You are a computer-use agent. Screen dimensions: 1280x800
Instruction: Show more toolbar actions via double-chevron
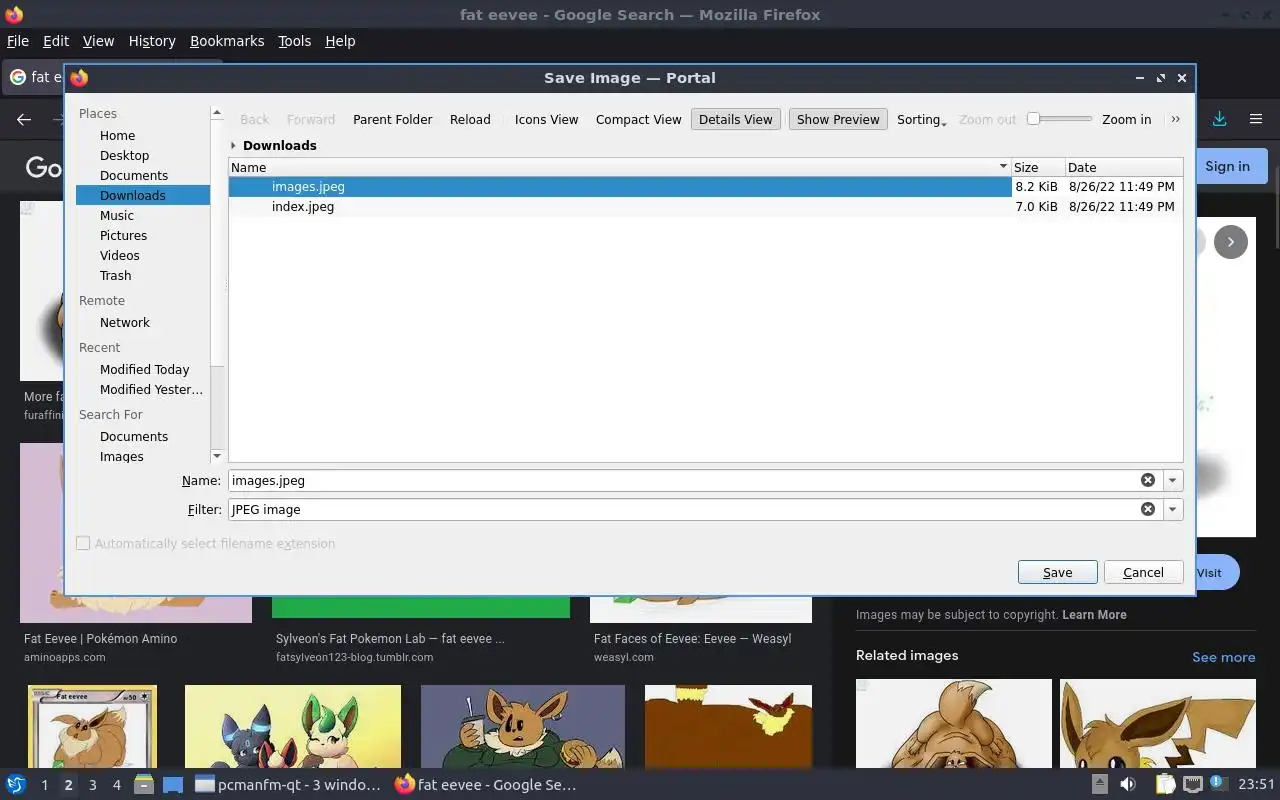pos(1175,119)
